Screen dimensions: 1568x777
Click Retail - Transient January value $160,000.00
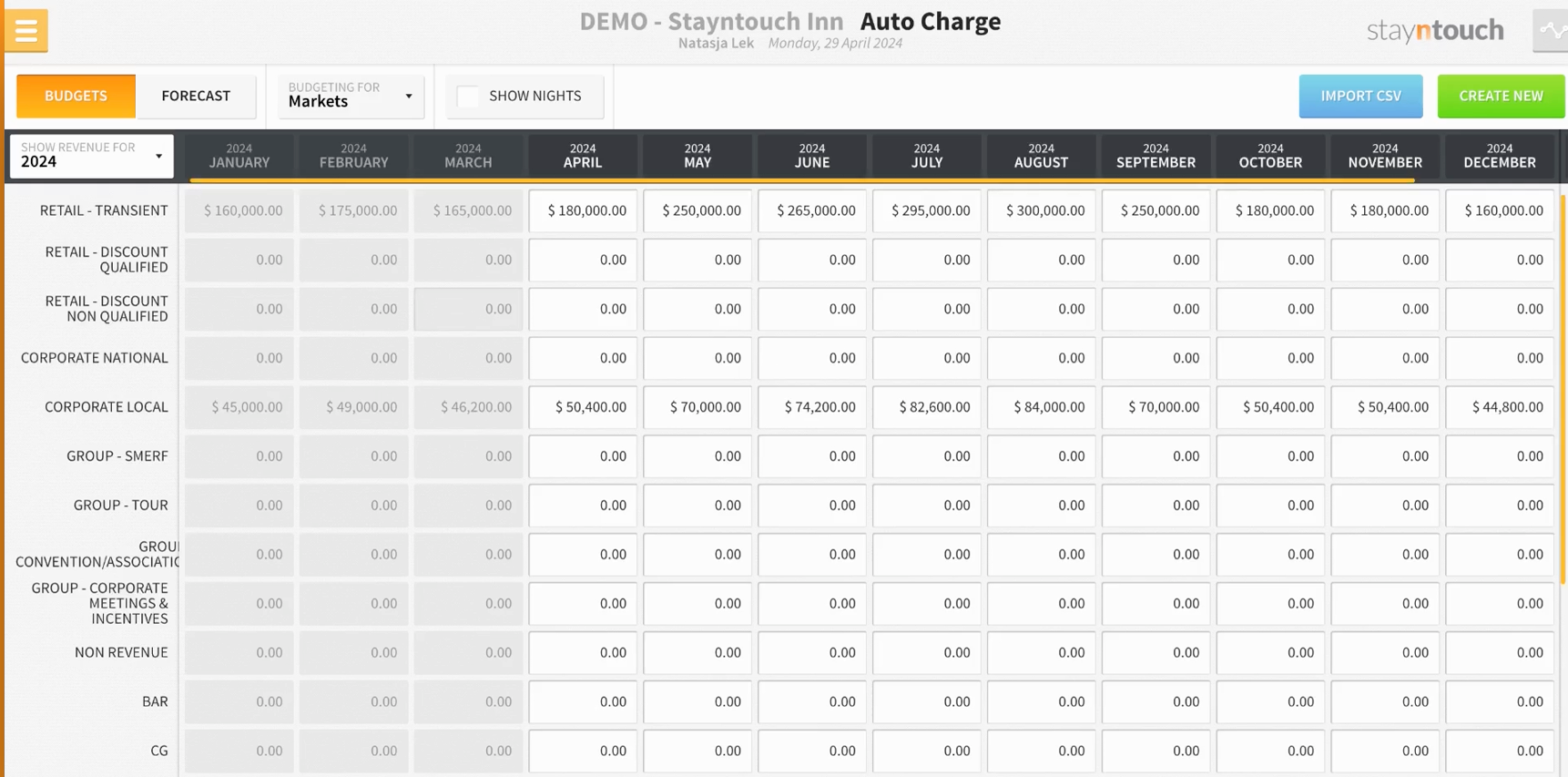click(239, 210)
